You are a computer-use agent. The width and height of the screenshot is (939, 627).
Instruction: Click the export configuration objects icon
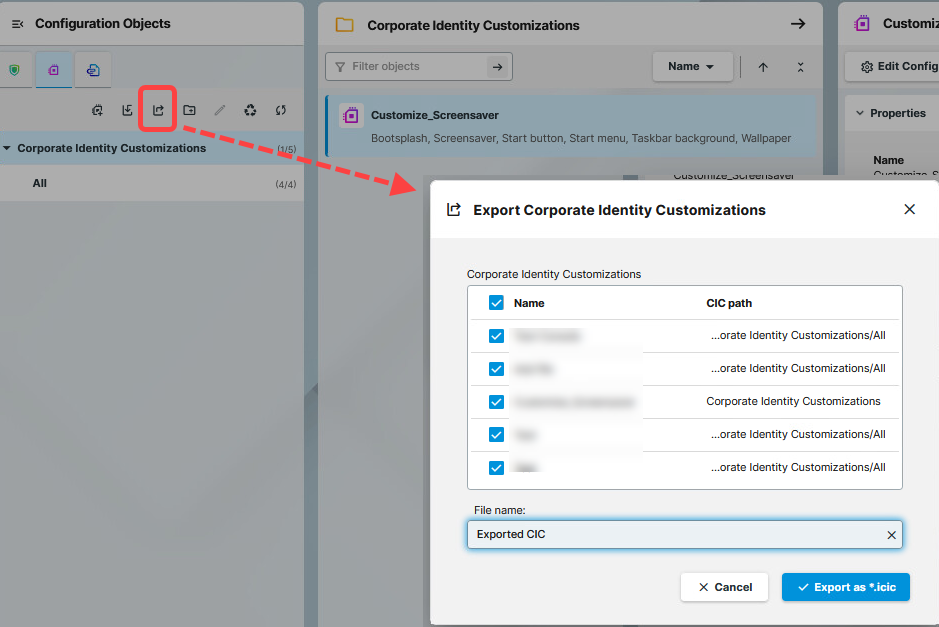click(158, 110)
